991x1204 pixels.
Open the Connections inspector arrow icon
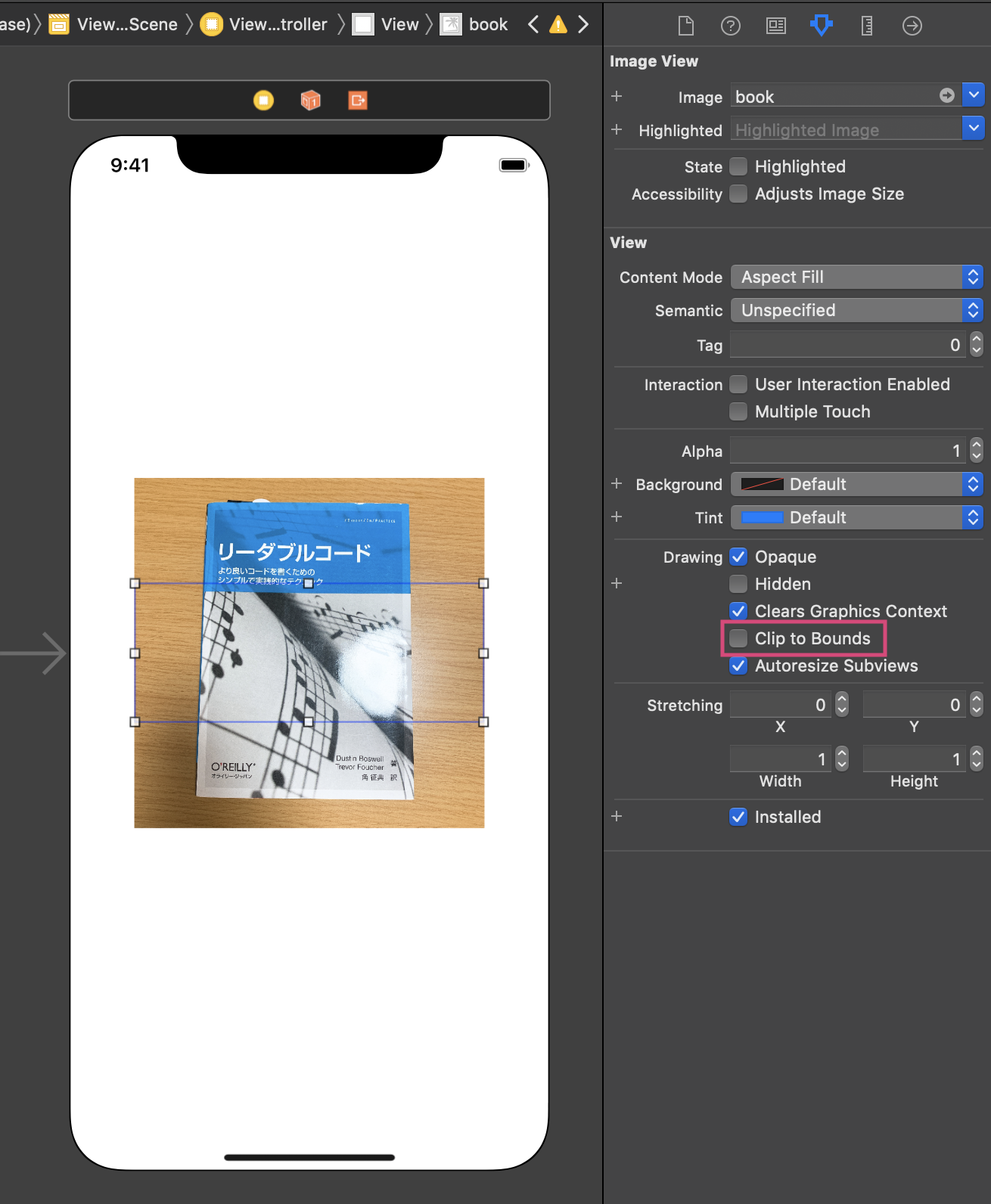coord(912,26)
